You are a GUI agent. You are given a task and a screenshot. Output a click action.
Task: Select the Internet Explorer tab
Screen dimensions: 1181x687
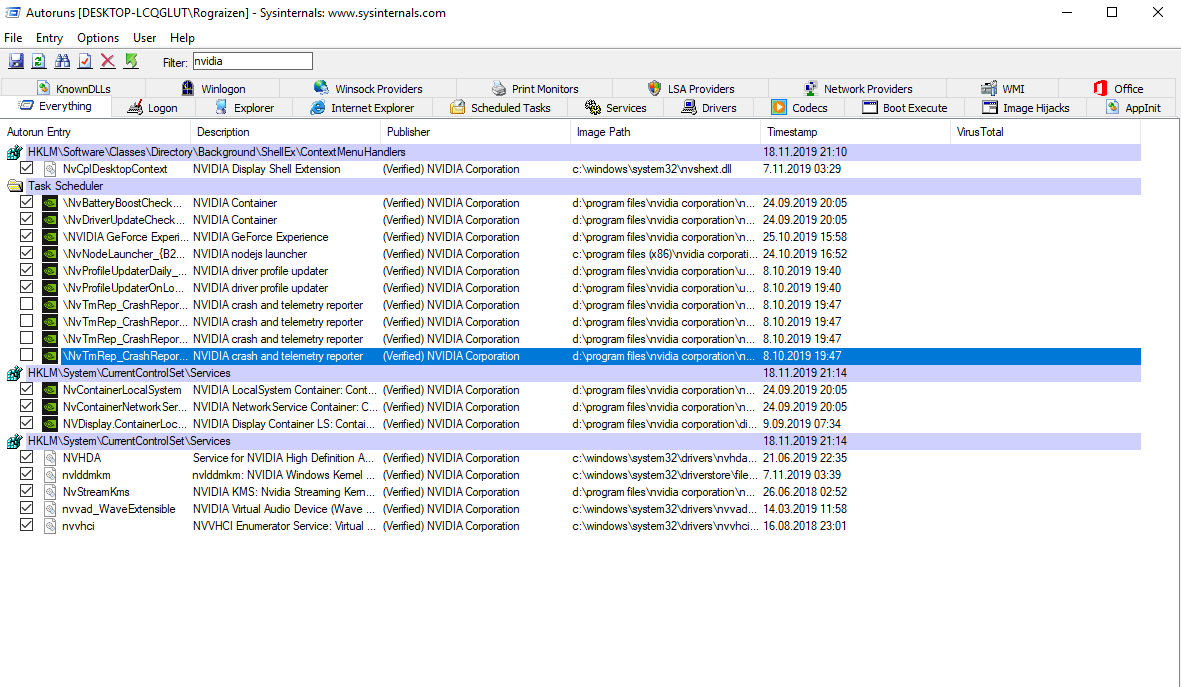pyautogui.click(x=362, y=108)
